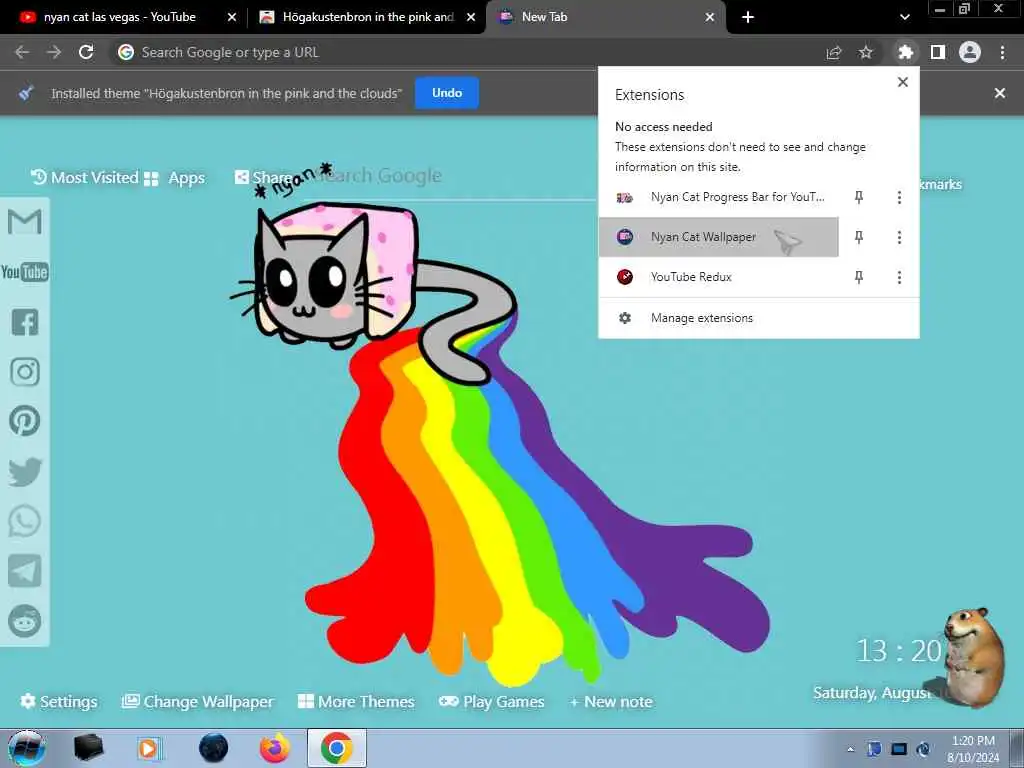This screenshot has height=768, width=1024.
Task: Switch to nyan cat las vegas YouTube tab
Action: [x=120, y=17]
